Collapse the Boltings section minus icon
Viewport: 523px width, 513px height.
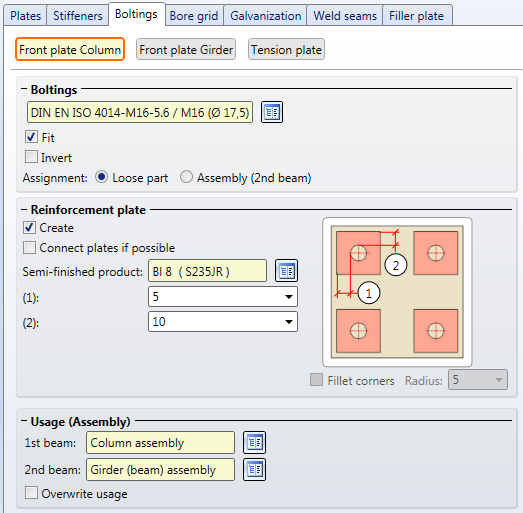tap(24, 89)
